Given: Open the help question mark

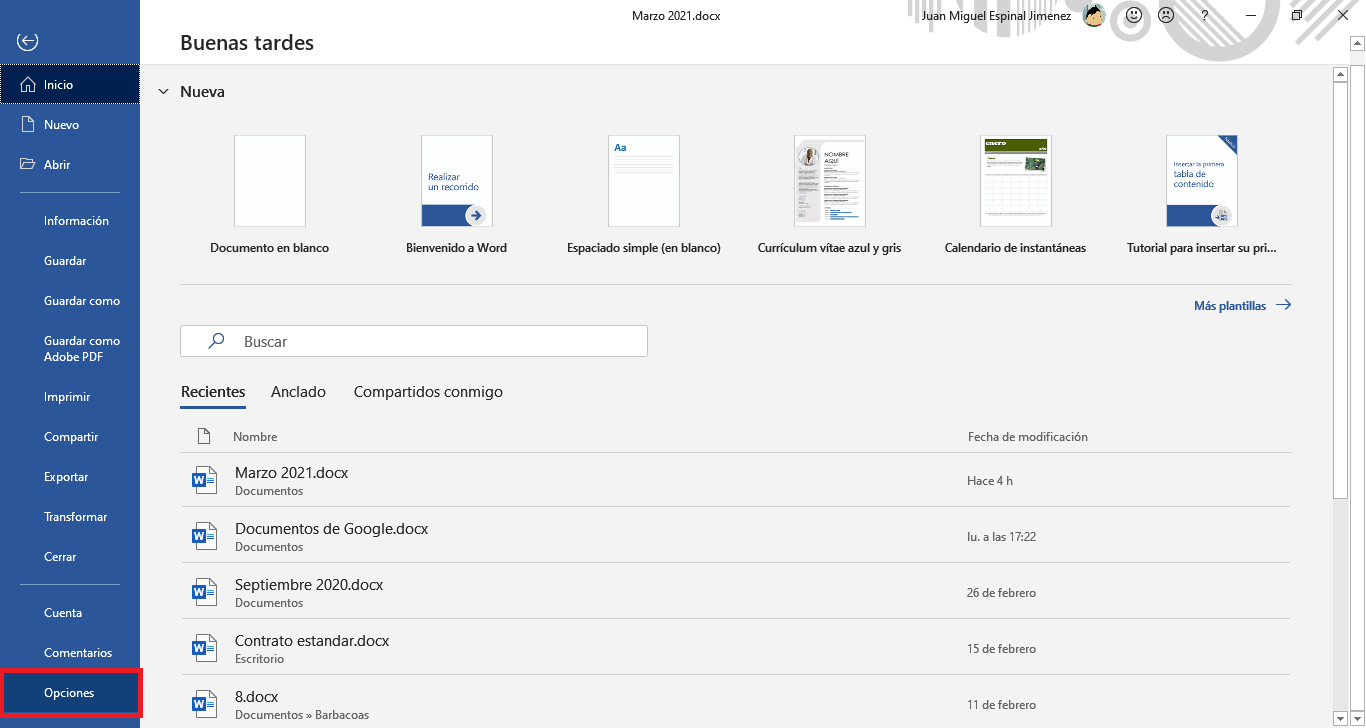Looking at the screenshot, I should coord(1205,15).
